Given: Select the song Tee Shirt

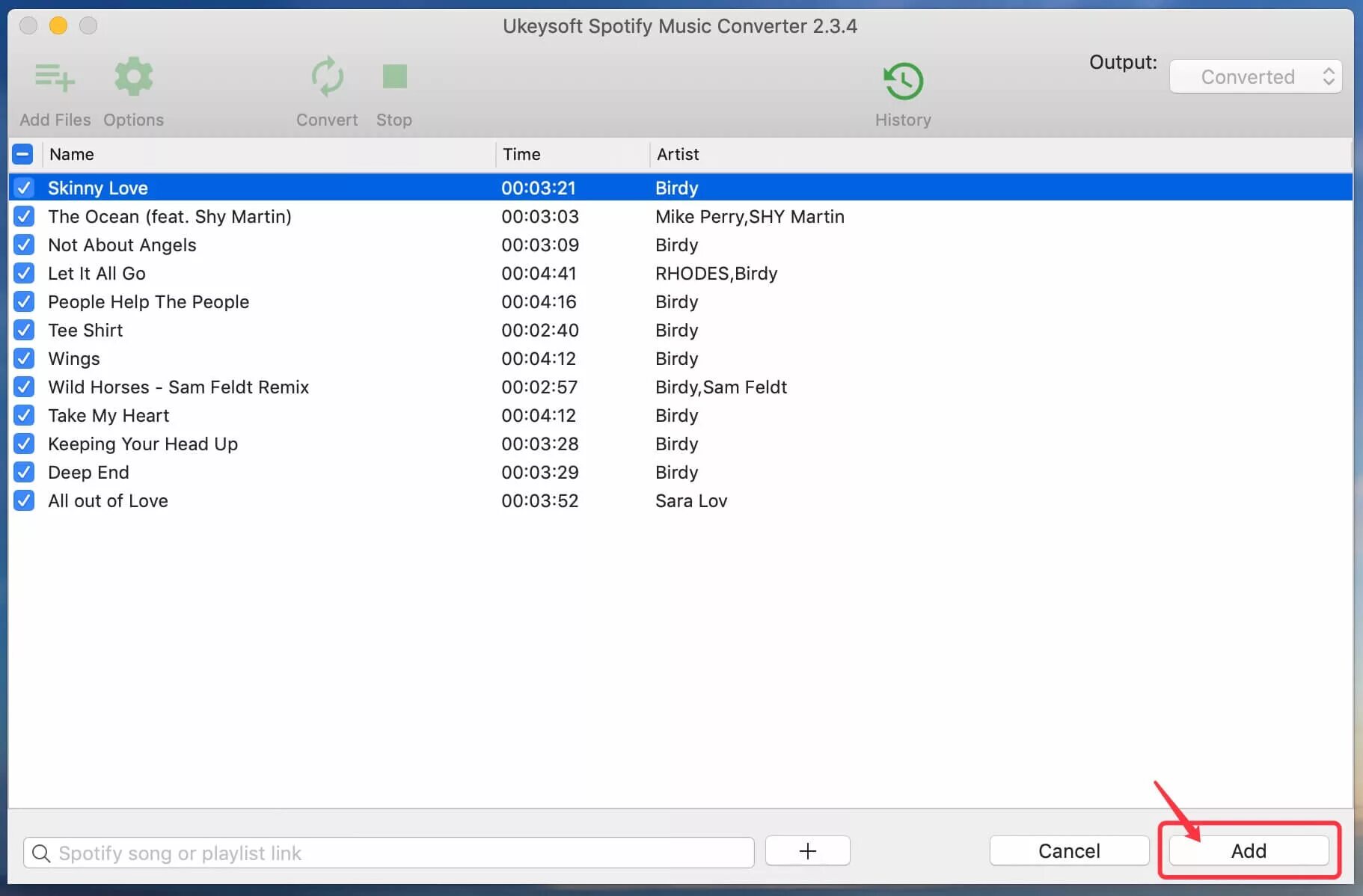Looking at the screenshot, I should tap(85, 330).
